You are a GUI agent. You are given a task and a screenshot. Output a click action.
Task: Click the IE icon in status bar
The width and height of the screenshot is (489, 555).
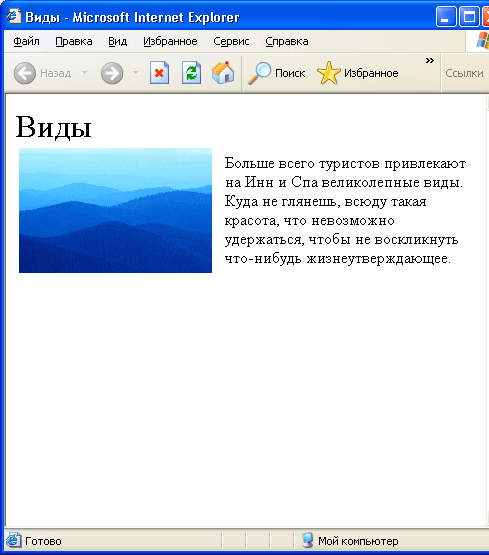pos(13,540)
